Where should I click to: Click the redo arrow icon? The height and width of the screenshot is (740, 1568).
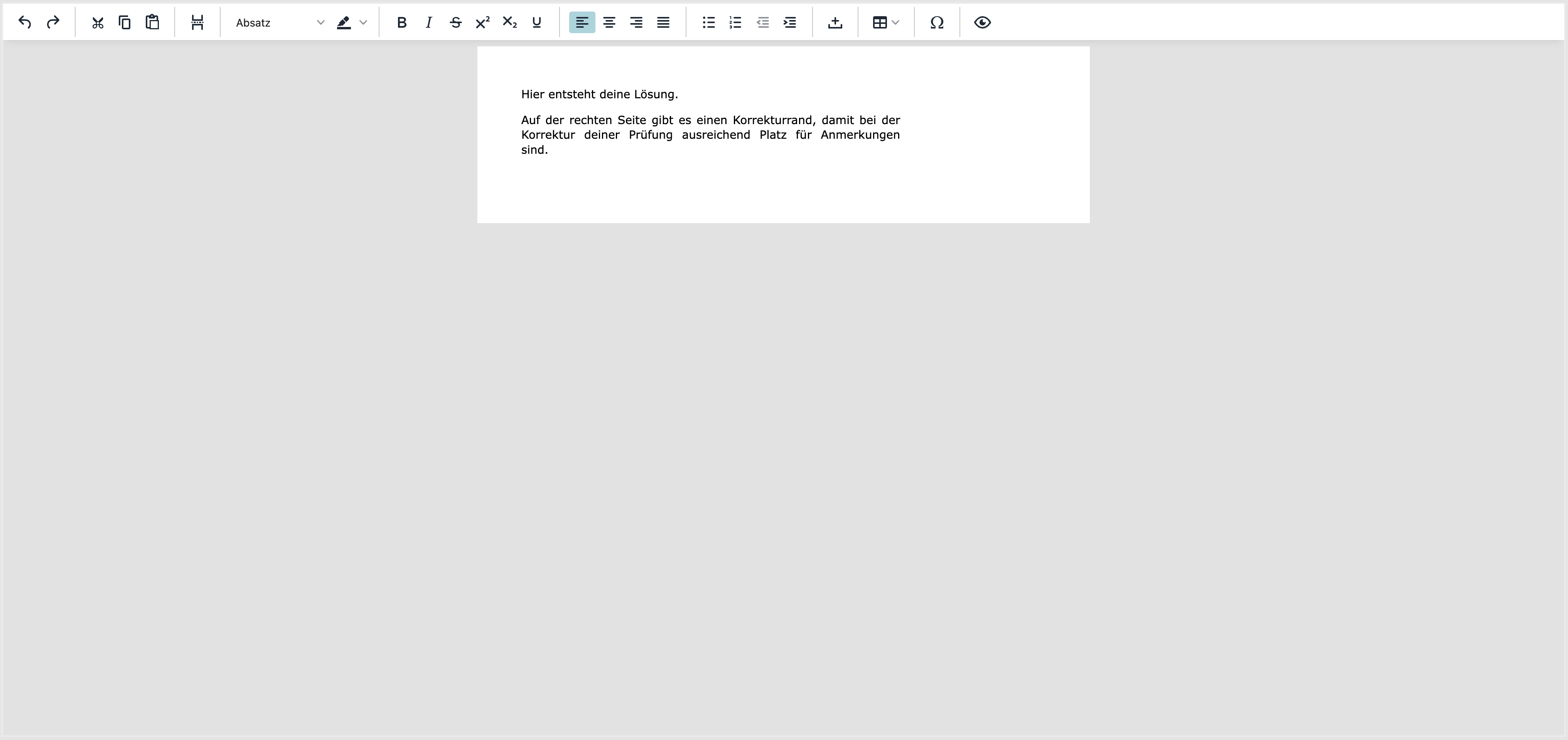(x=53, y=22)
